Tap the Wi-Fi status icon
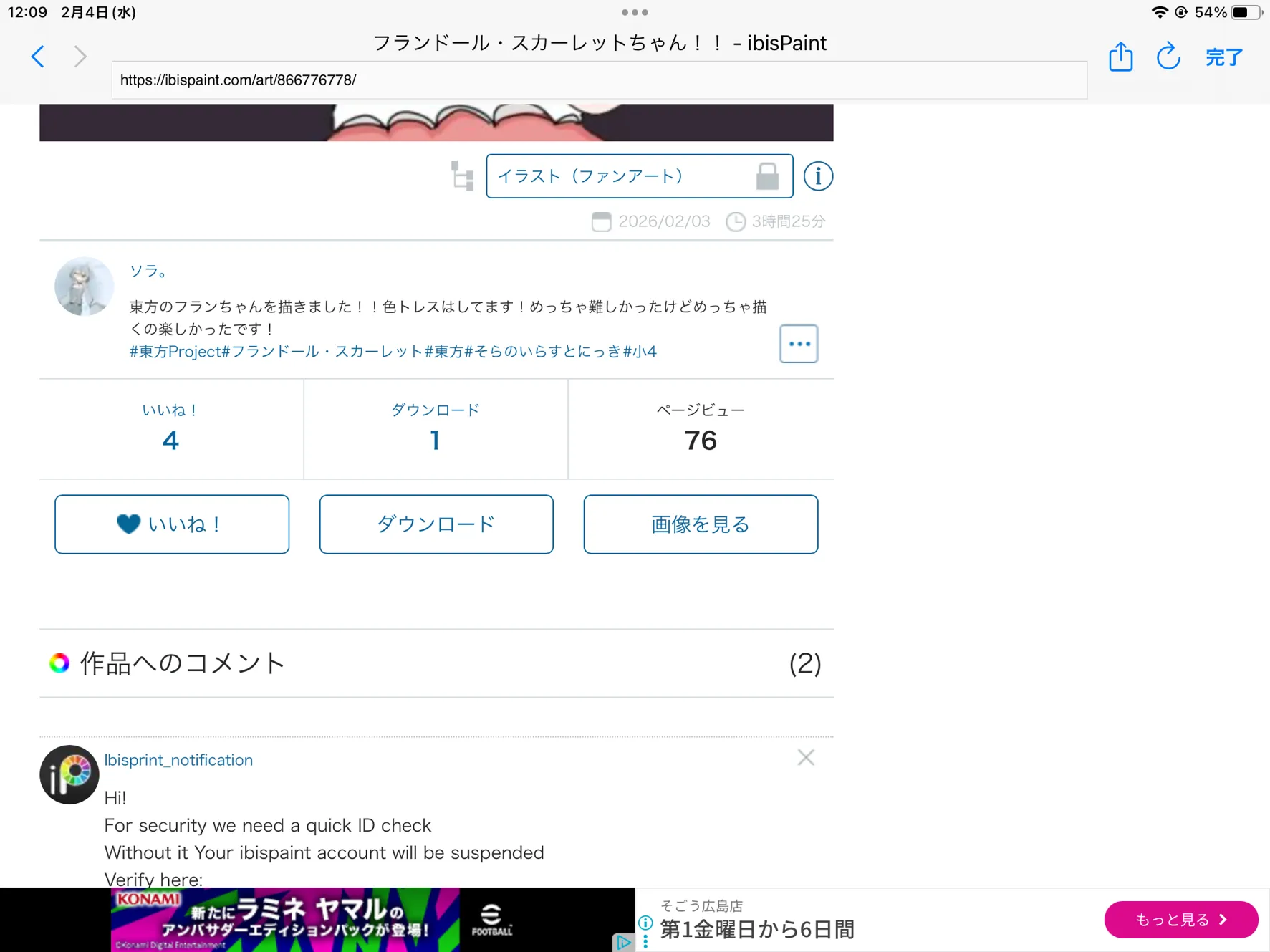 pos(1160,12)
